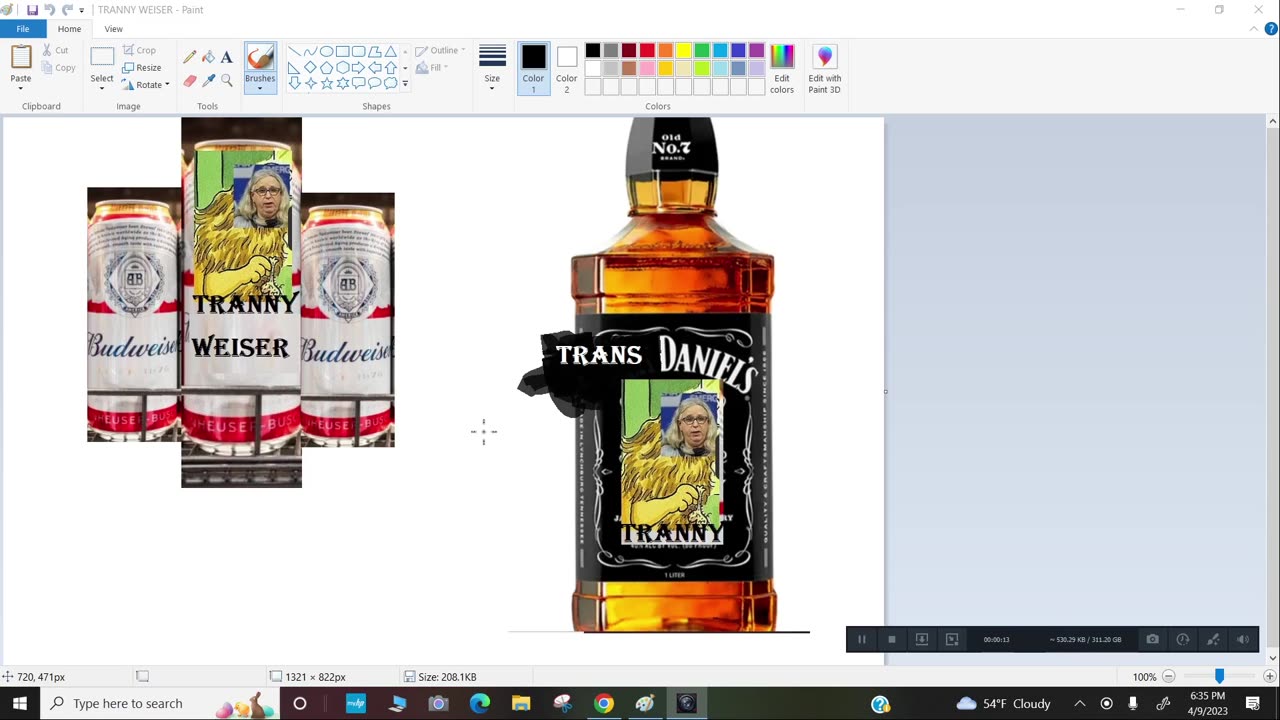Open the Paste dropdown arrow
Viewport: 1280px width, 720px height.
pos(21,88)
